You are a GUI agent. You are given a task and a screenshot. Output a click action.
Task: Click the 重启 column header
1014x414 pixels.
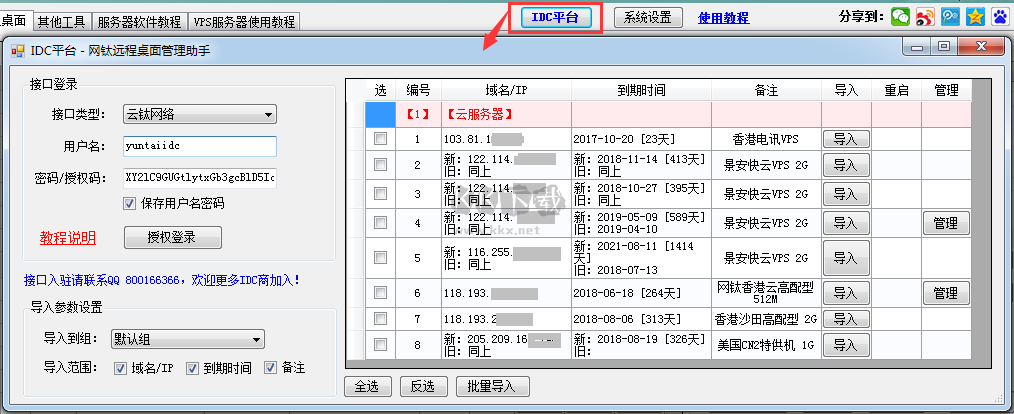pos(896,91)
